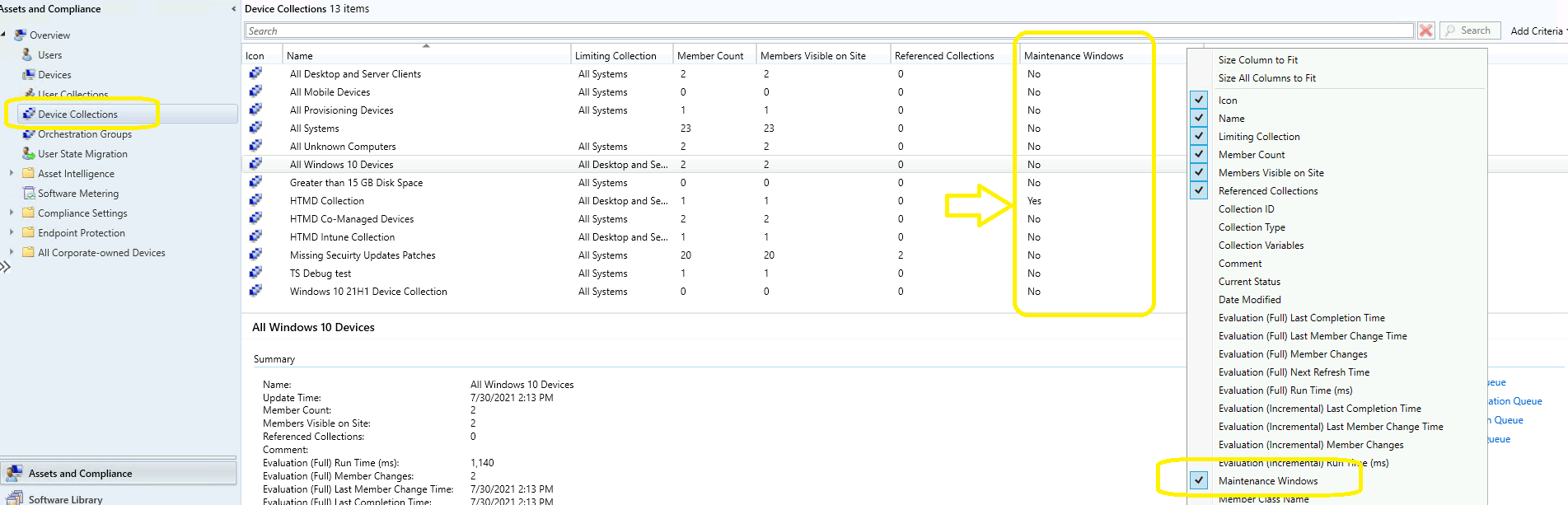Sort by Member Count column header
The image size is (1568, 505).
click(x=714, y=55)
